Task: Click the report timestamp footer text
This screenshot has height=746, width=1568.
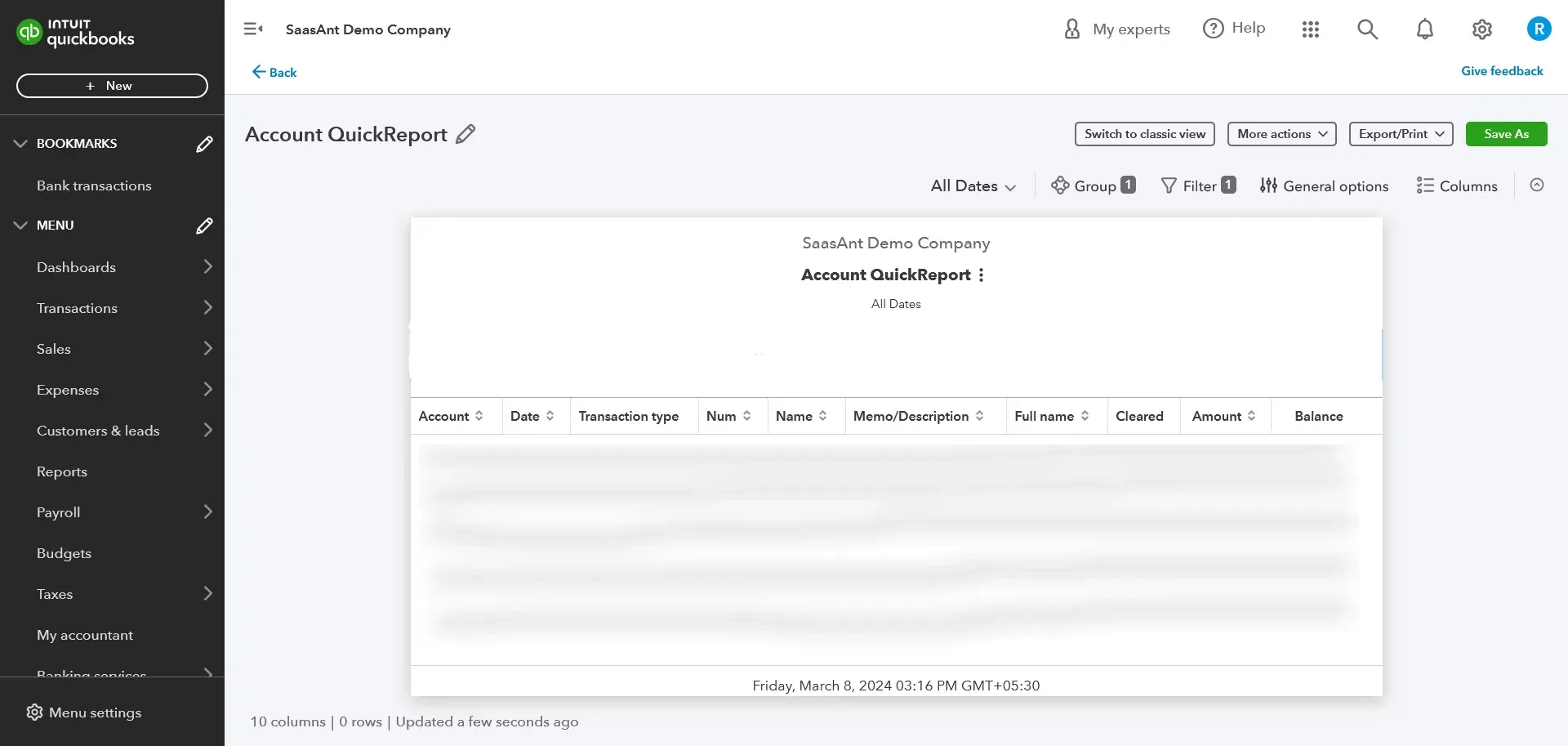Action: click(896, 686)
